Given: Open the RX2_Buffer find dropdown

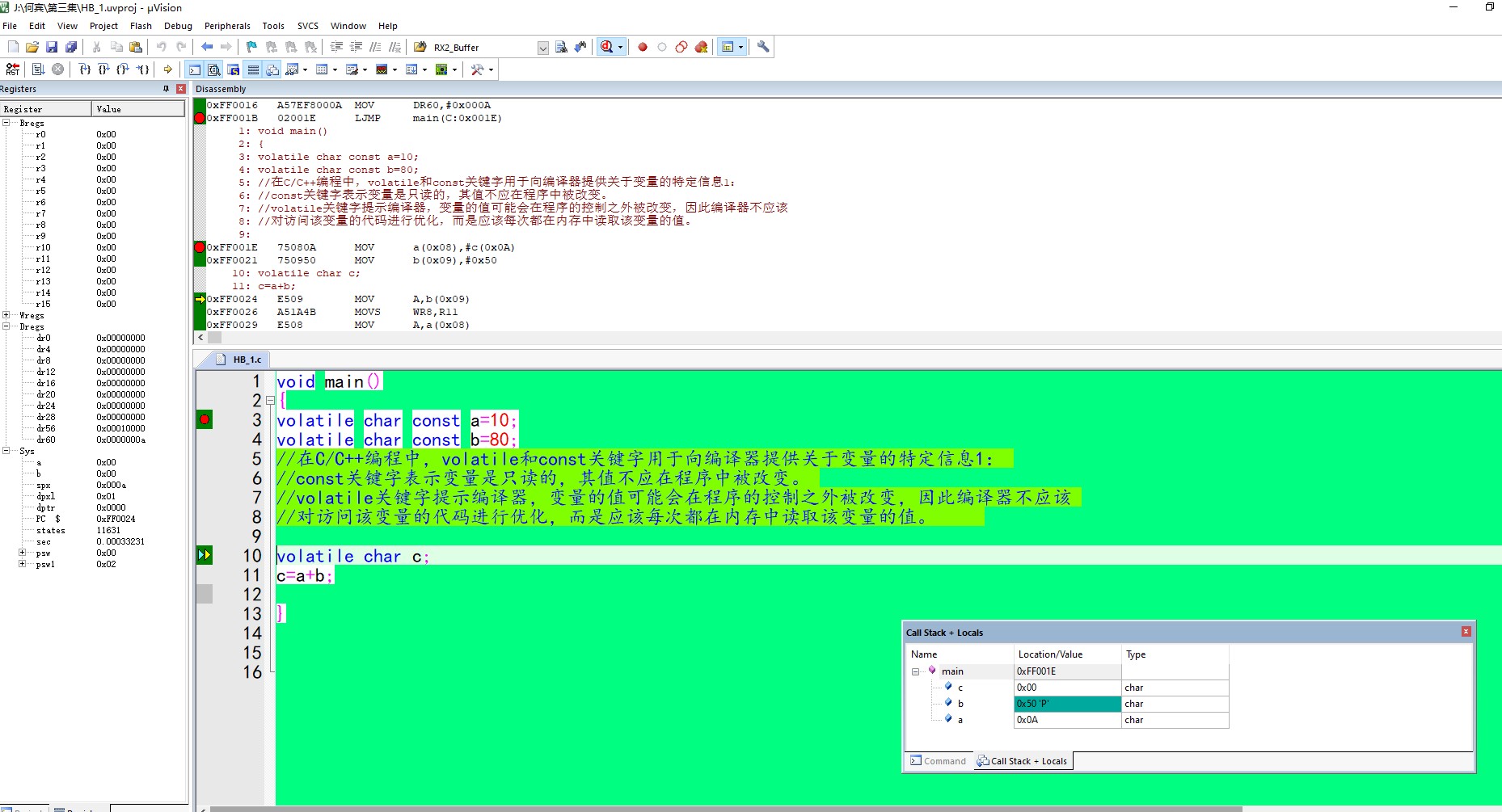Looking at the screenshot, I should click(x=542, y=48).
